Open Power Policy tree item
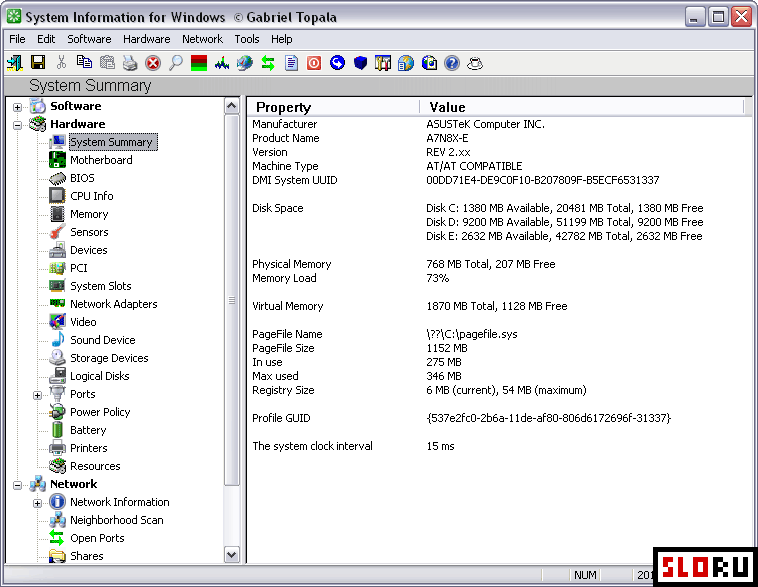 [x=100, y=412]
